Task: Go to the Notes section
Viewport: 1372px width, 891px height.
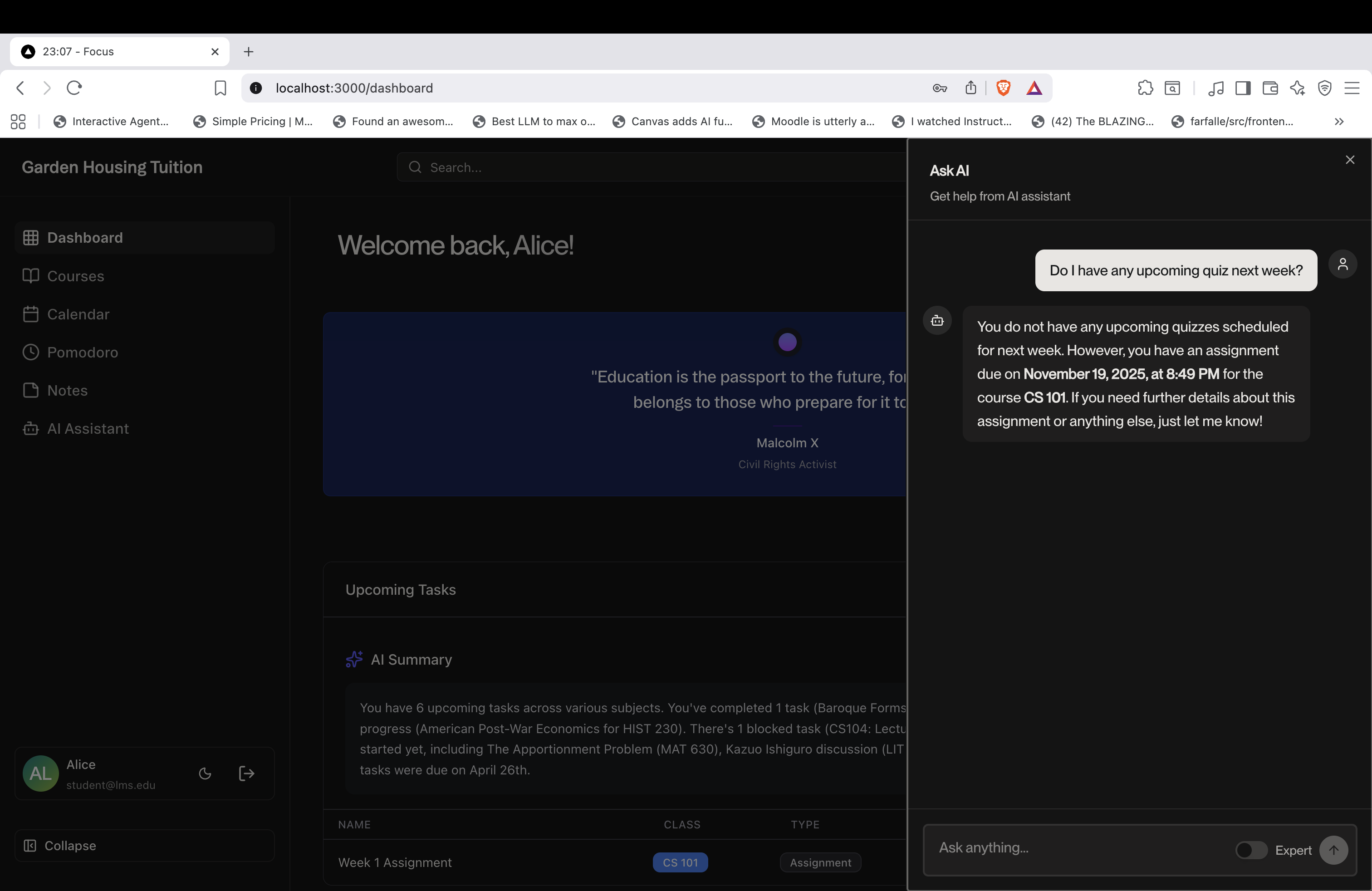Action: tap(67, 390)
